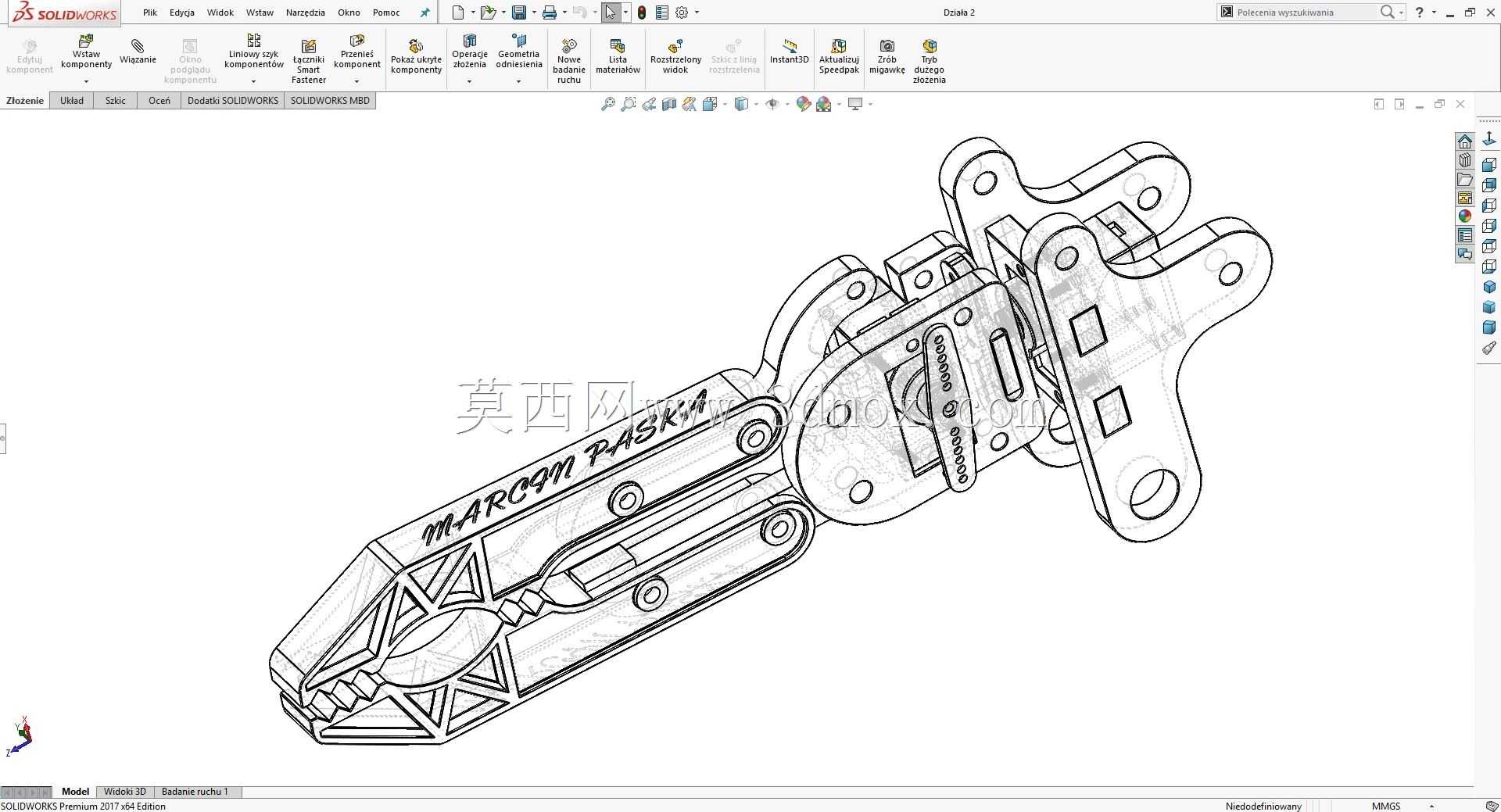Click the Isometric view cube icon
The image size is (1501, 812).
pos(1488,287)
